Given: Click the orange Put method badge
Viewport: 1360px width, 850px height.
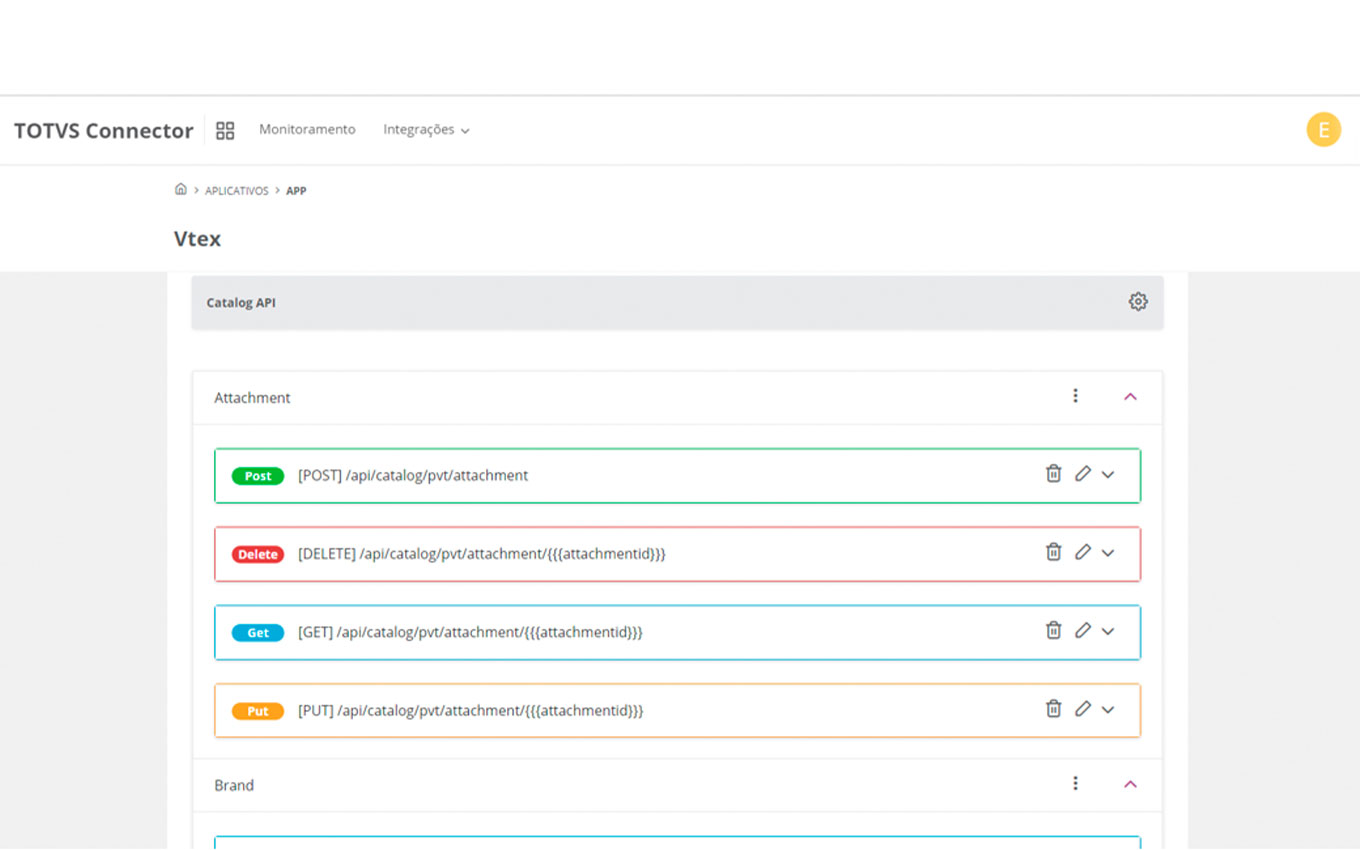Looking at the screenshot, I should [x=258, y=711].
